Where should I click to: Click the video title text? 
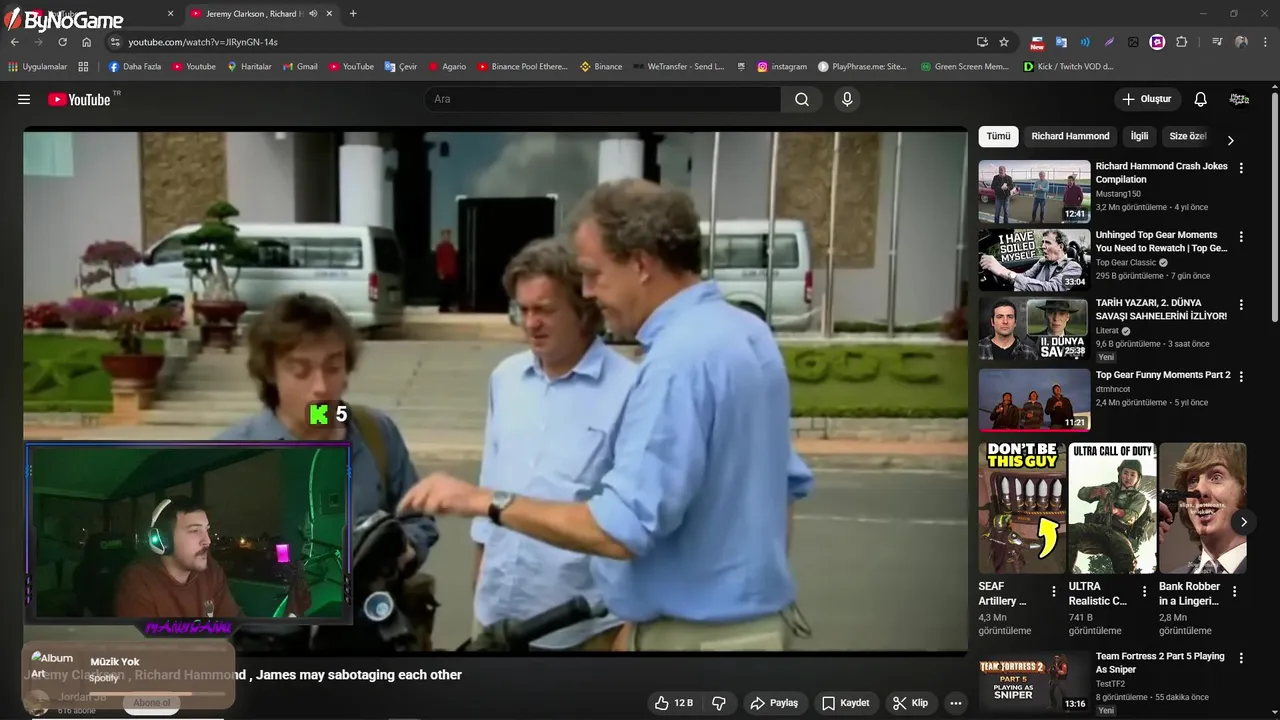tap(242, 675)
